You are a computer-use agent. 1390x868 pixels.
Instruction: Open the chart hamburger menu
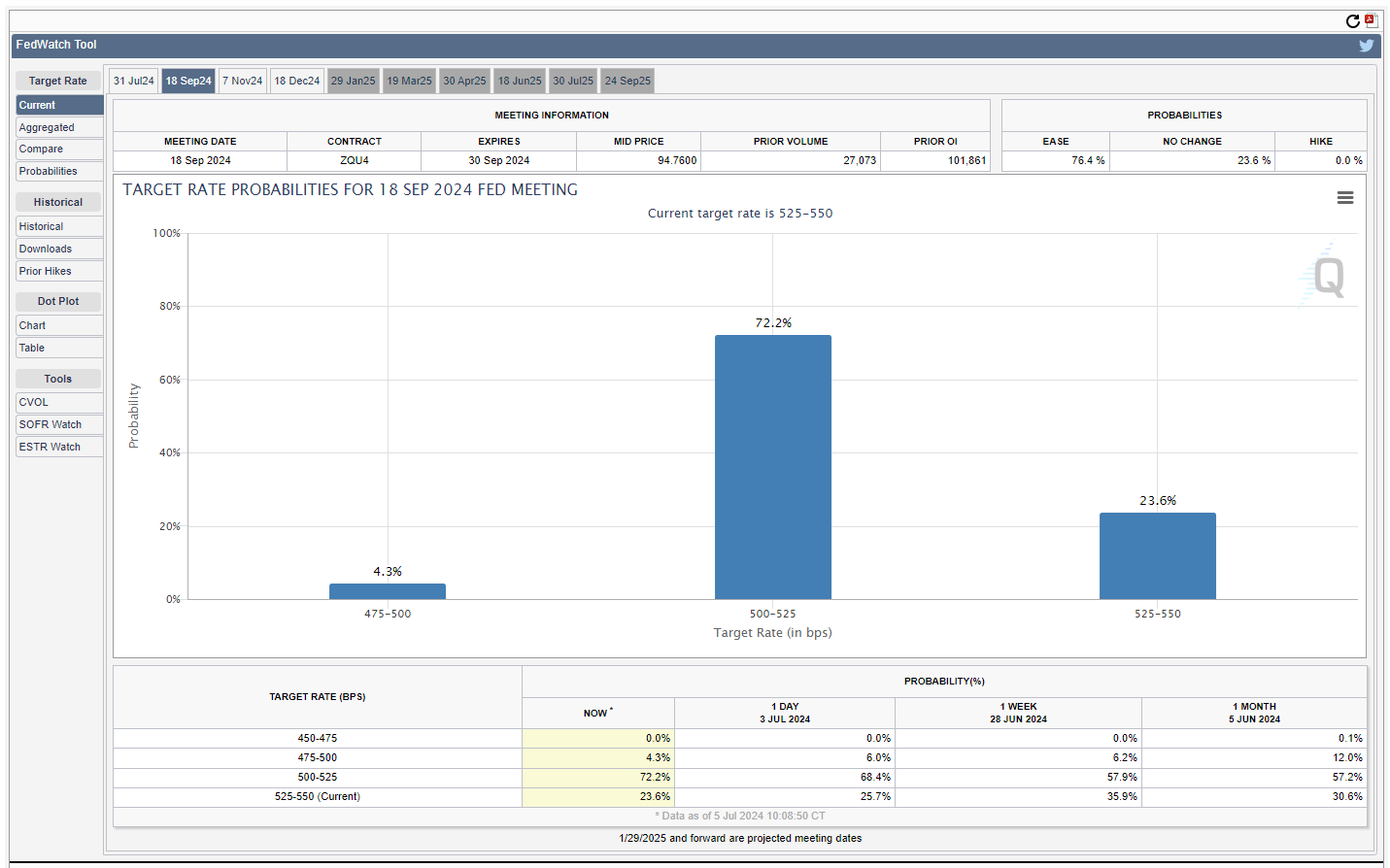click(x=1344, y=198)
